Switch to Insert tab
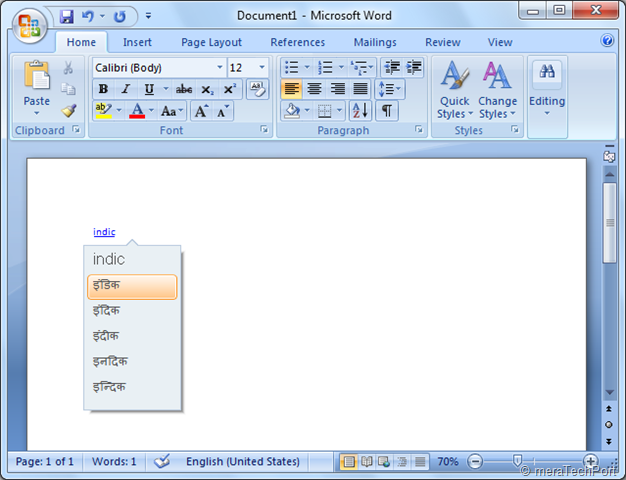 [x=137, y=42]
